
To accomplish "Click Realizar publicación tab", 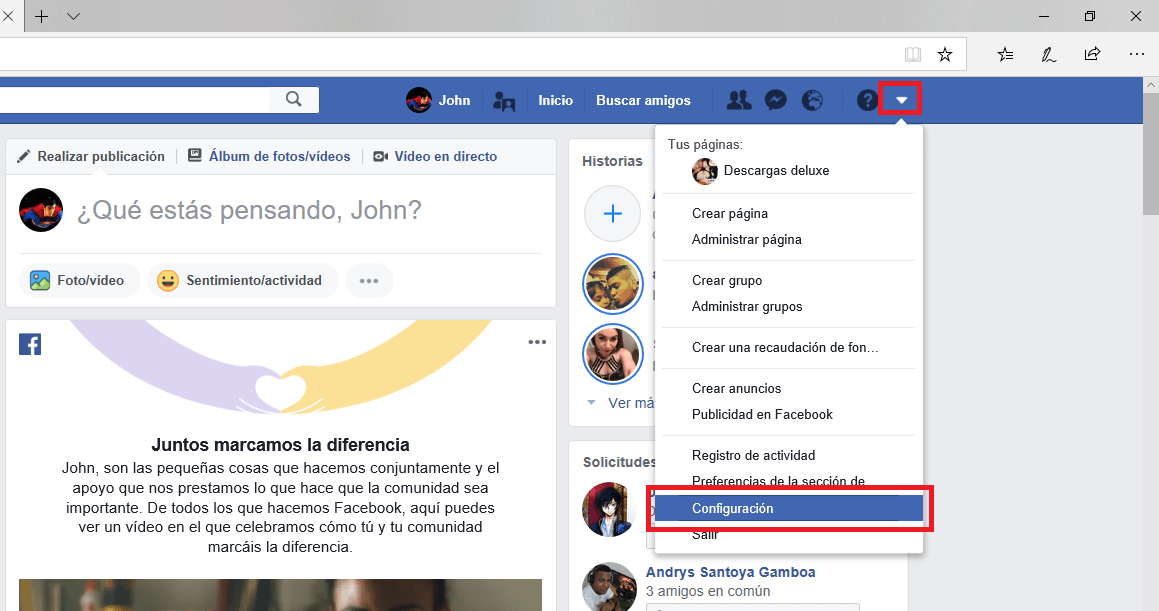I will (91, 156).
